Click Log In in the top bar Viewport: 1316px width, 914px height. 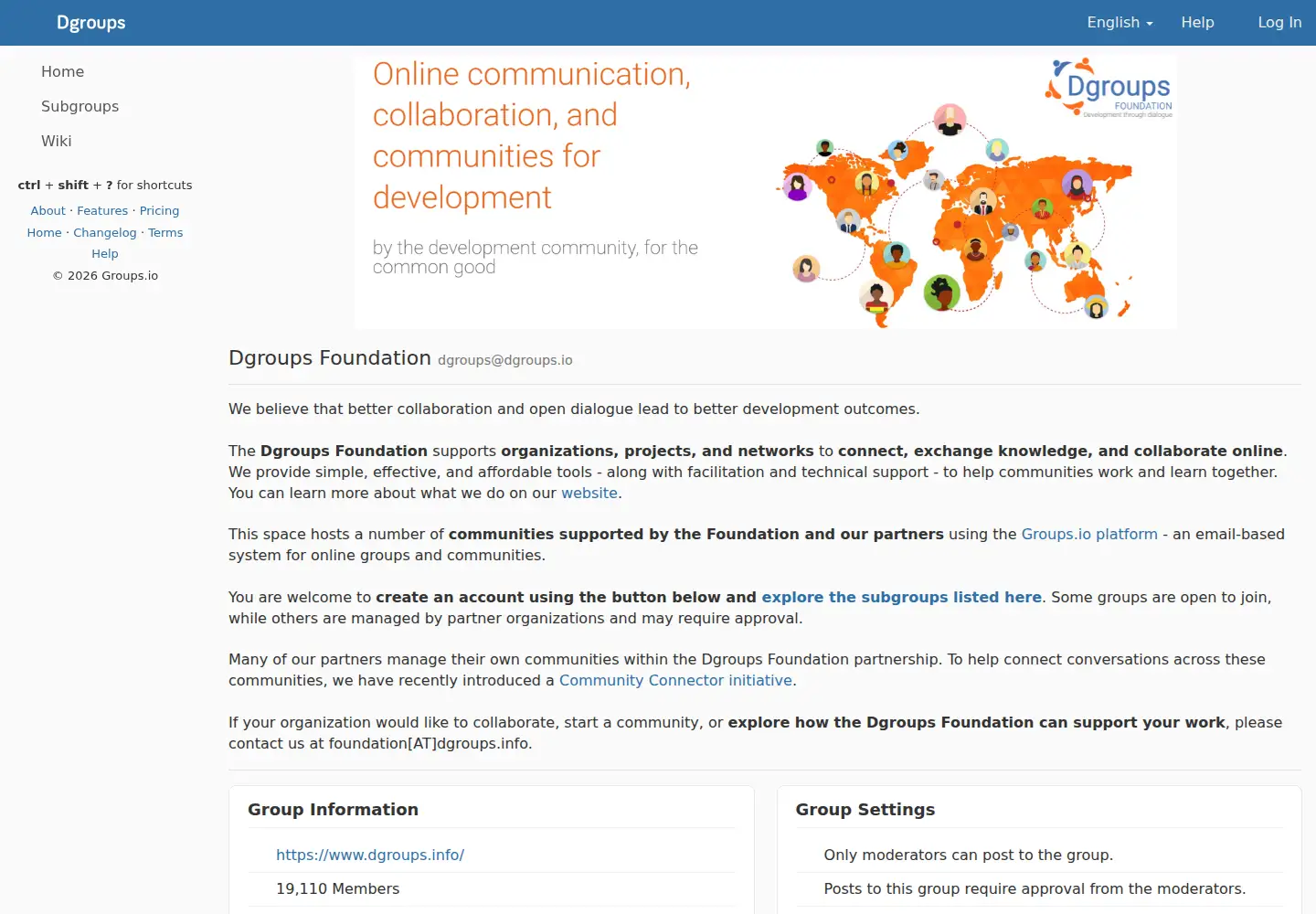[1279, 23]
